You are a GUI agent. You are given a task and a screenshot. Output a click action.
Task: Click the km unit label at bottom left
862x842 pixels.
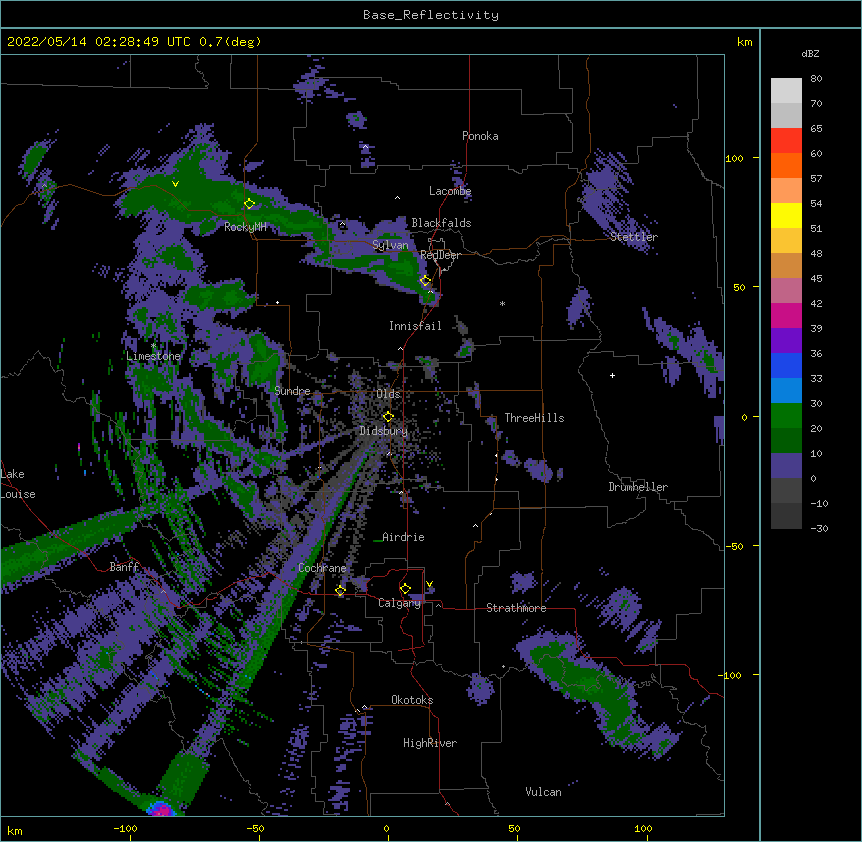(15, 831)
